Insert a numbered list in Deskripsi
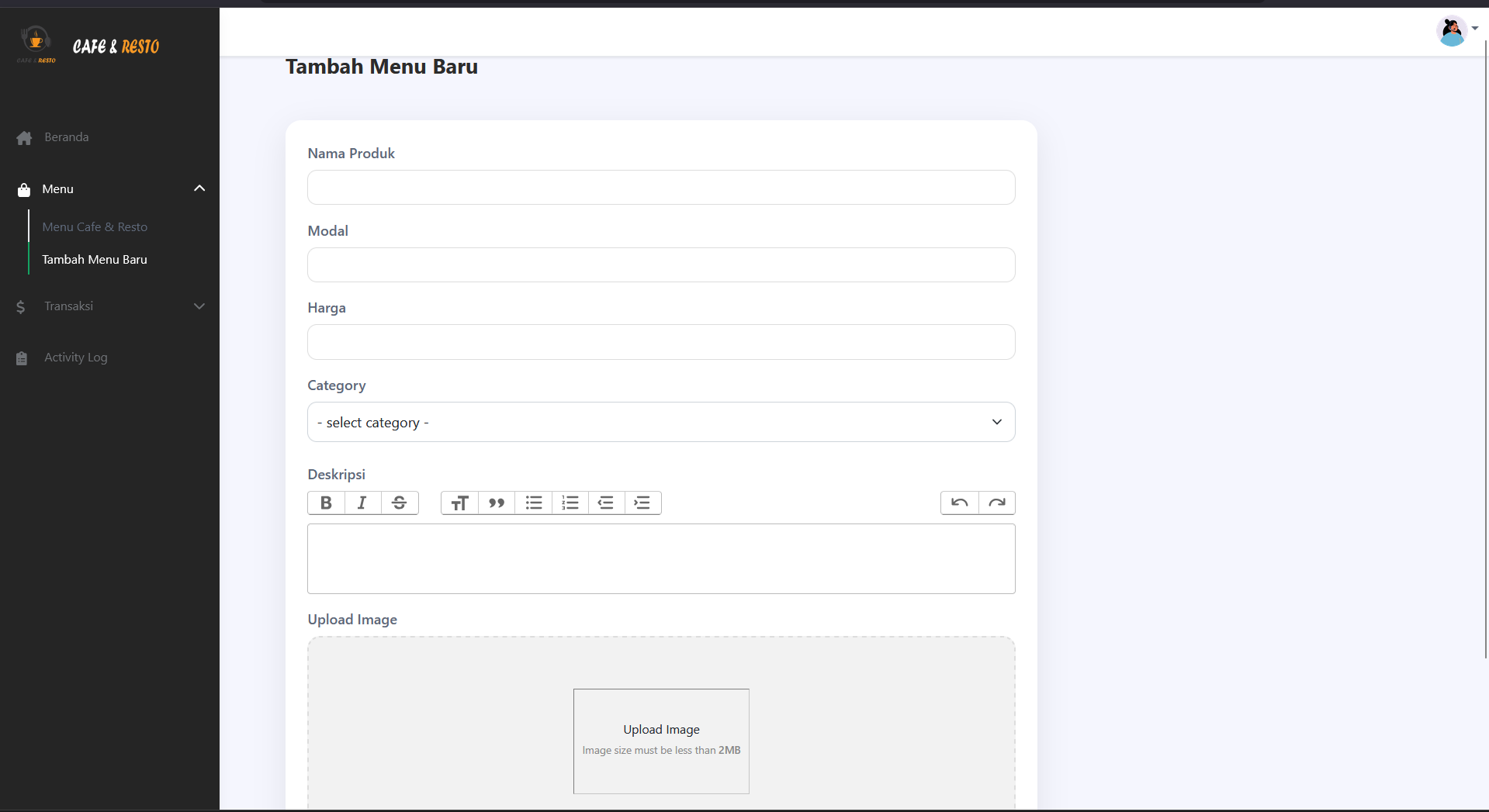The width and height of the screenshot is (1489, 812). tap(570, 503)
